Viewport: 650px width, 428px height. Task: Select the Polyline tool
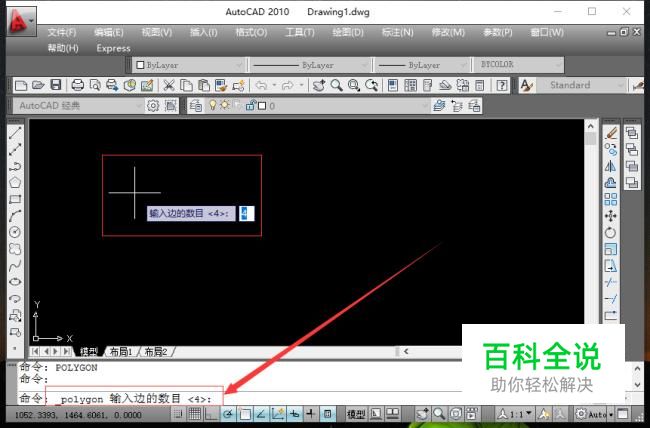pos(15,166)
